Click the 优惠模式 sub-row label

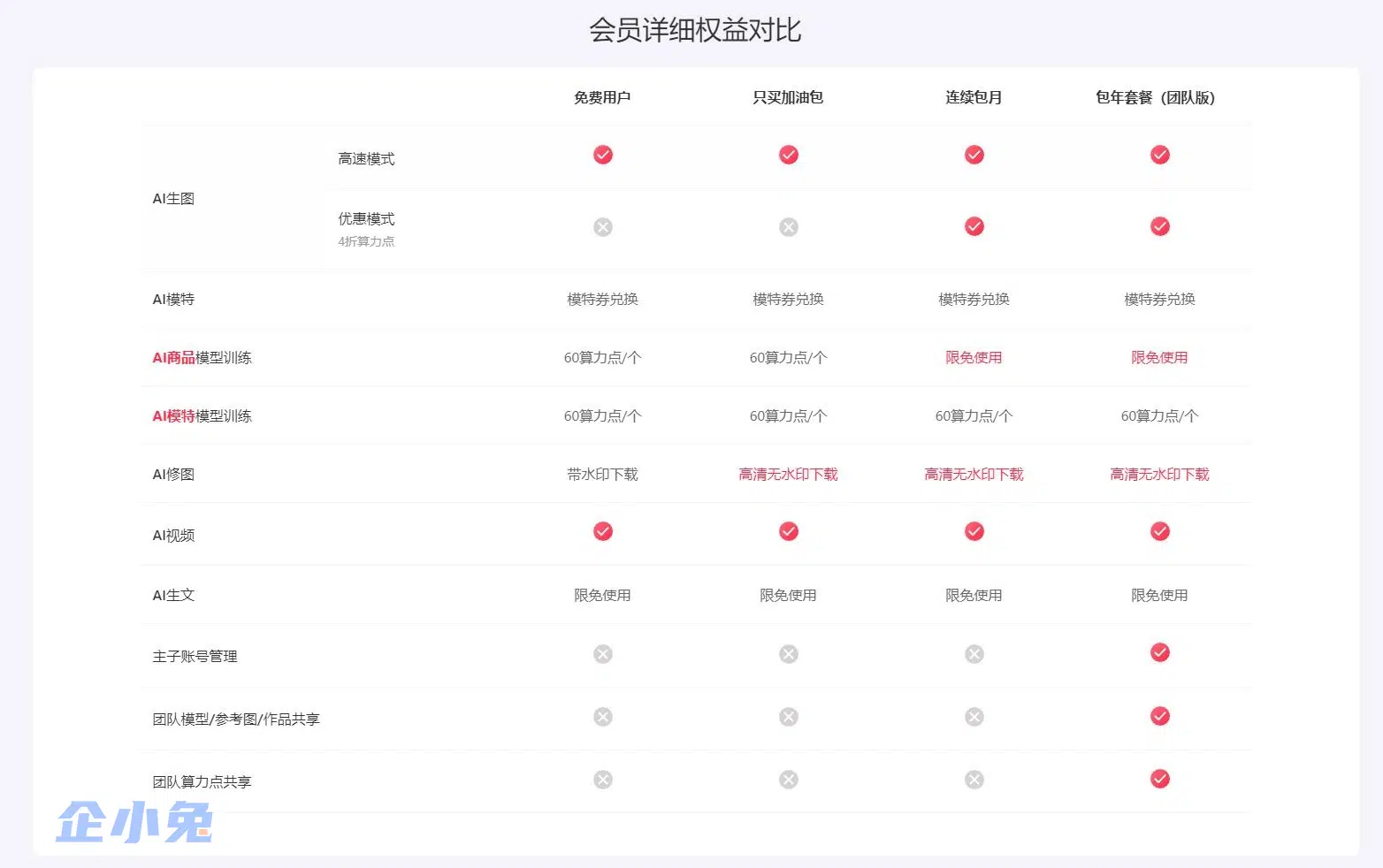(x=366, y=219)
